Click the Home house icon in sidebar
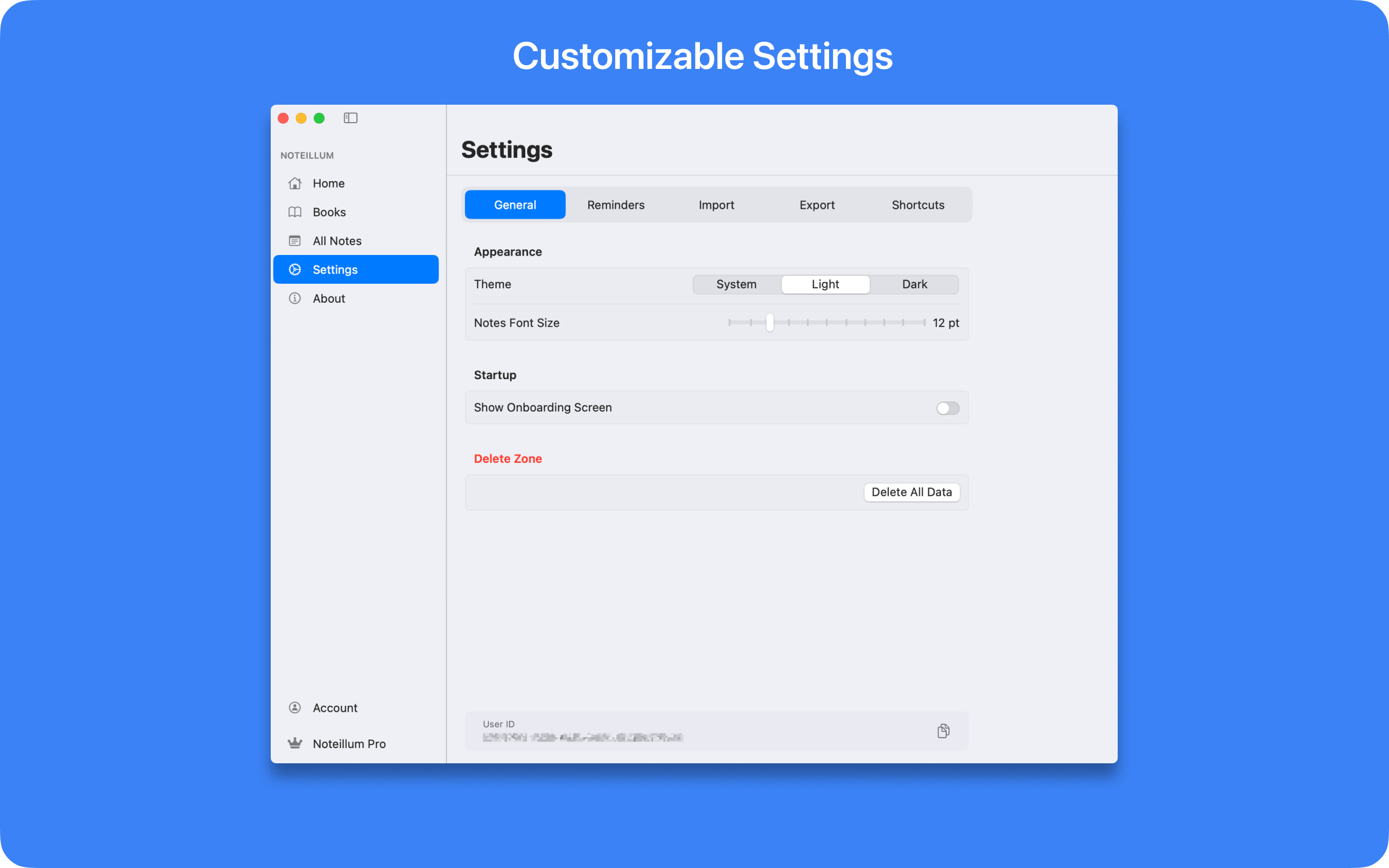This screenshot has height=868, width=1389. coord(295,183)
